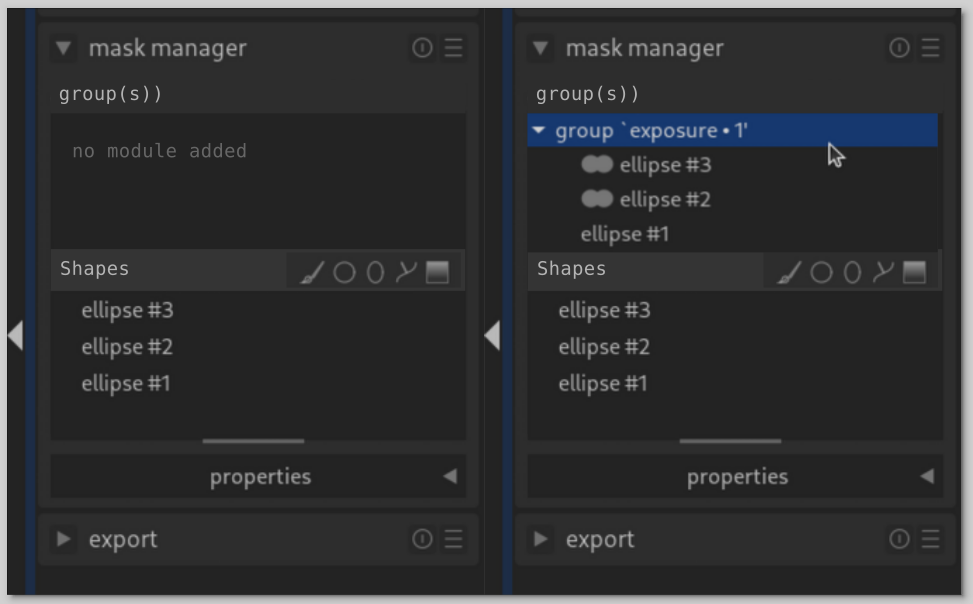Collapse exposure group using its disclosure triangle
The image size is (973, 604).
coord(540,131)
